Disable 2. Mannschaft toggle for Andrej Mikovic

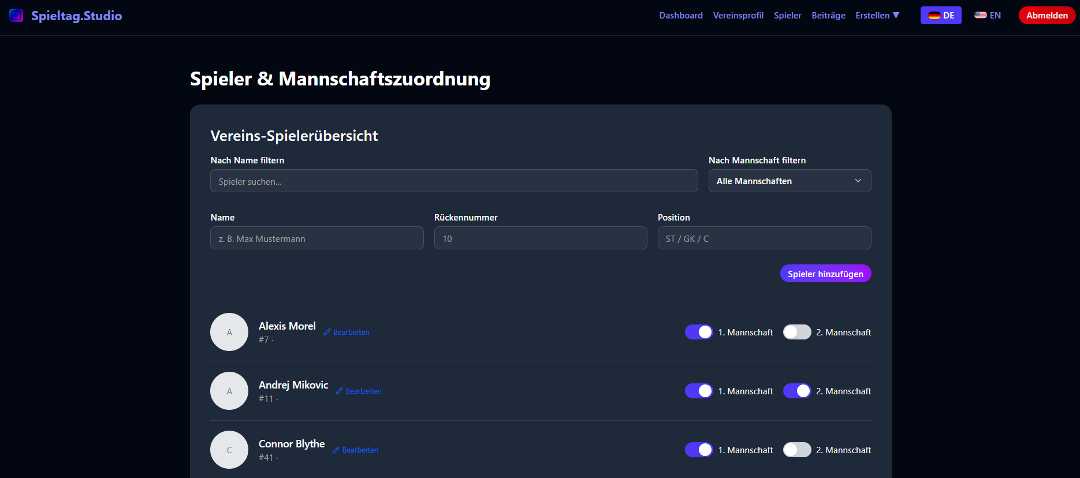(796, 391)
